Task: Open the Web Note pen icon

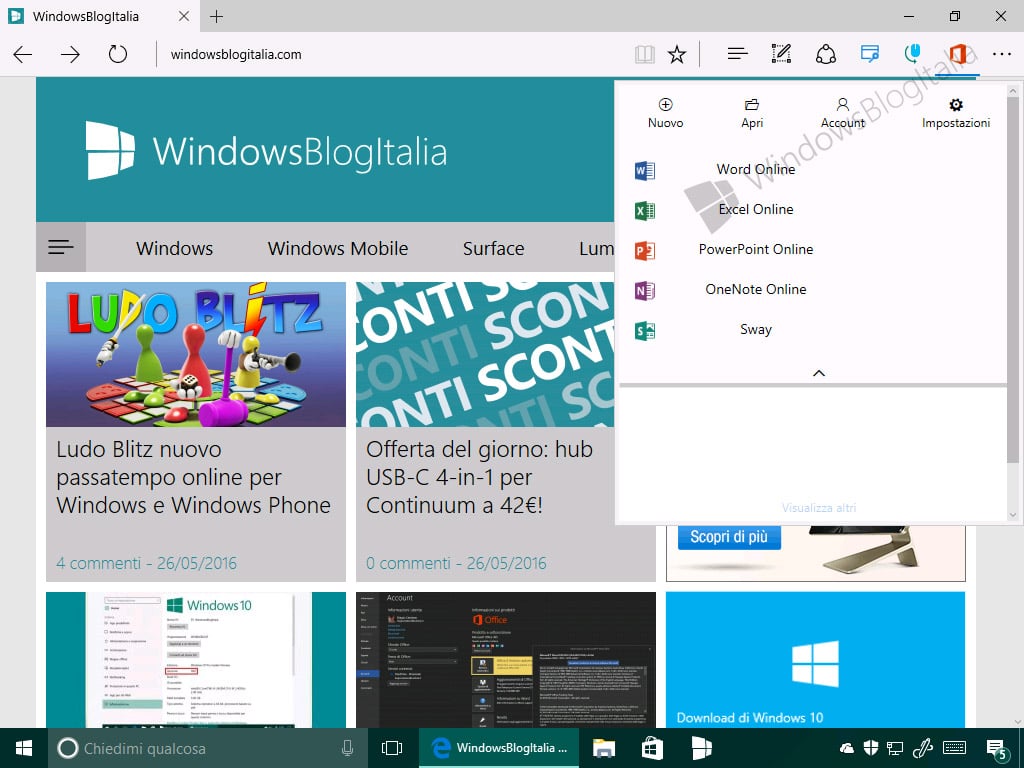Action: 781,54
